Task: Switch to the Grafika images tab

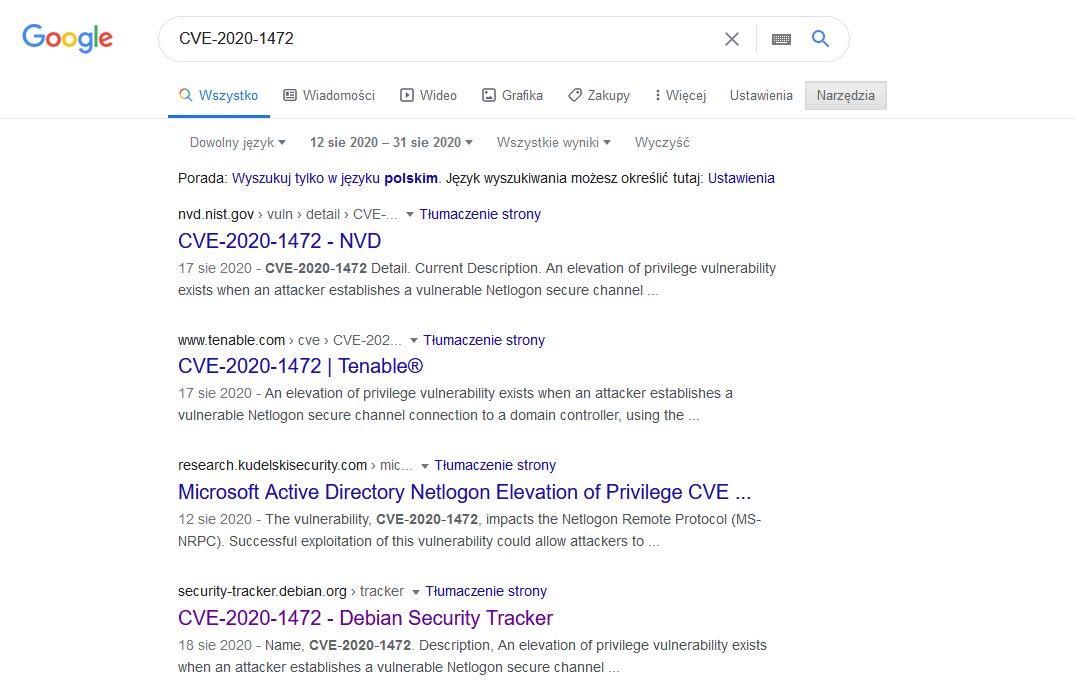Action: [512, 95]
